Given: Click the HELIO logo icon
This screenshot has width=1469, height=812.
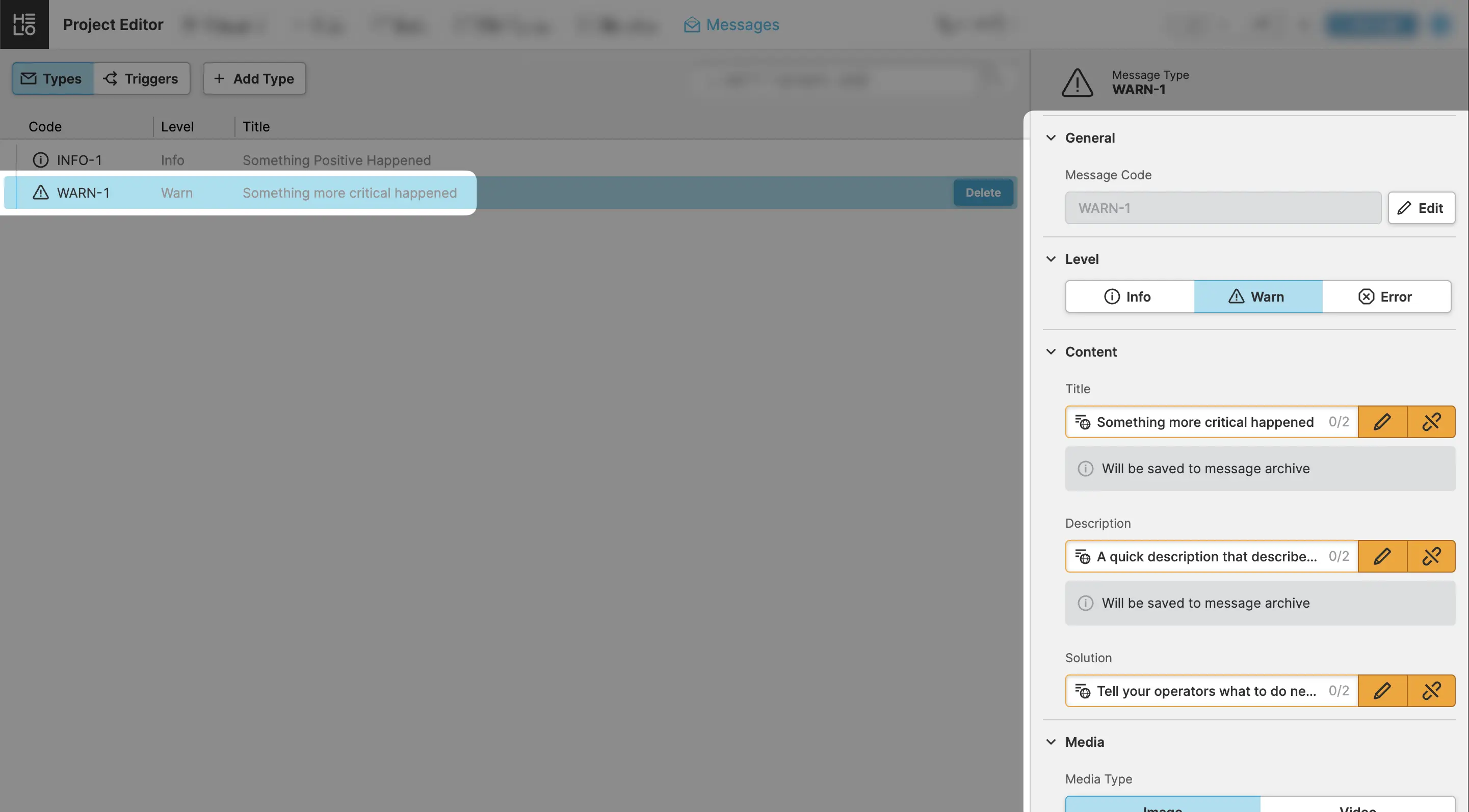Looking at the screenshot, I should 24,24.
